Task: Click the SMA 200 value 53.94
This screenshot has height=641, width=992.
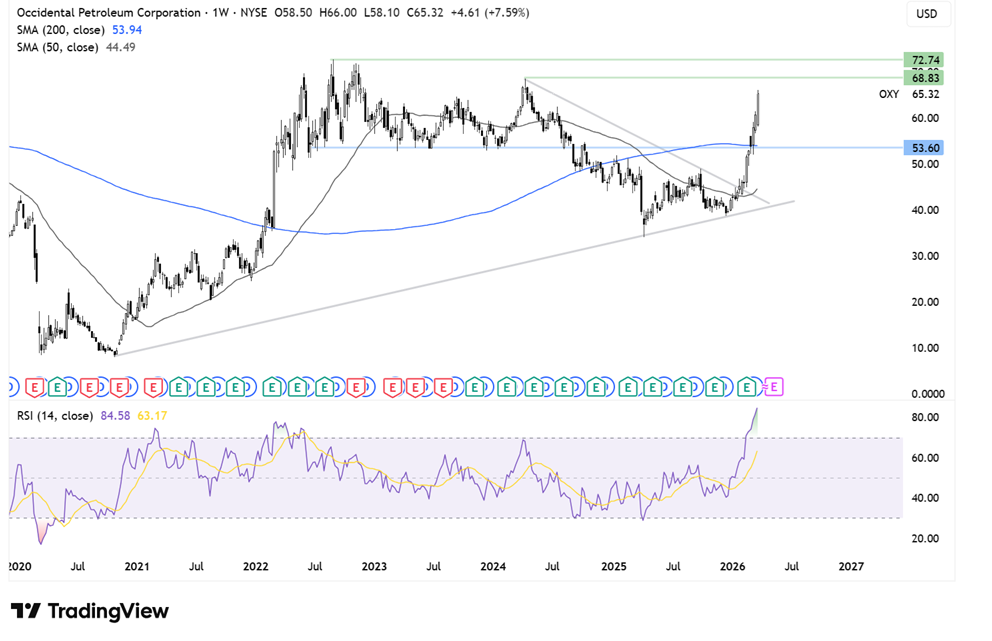Action: click(x=127, y=30)
